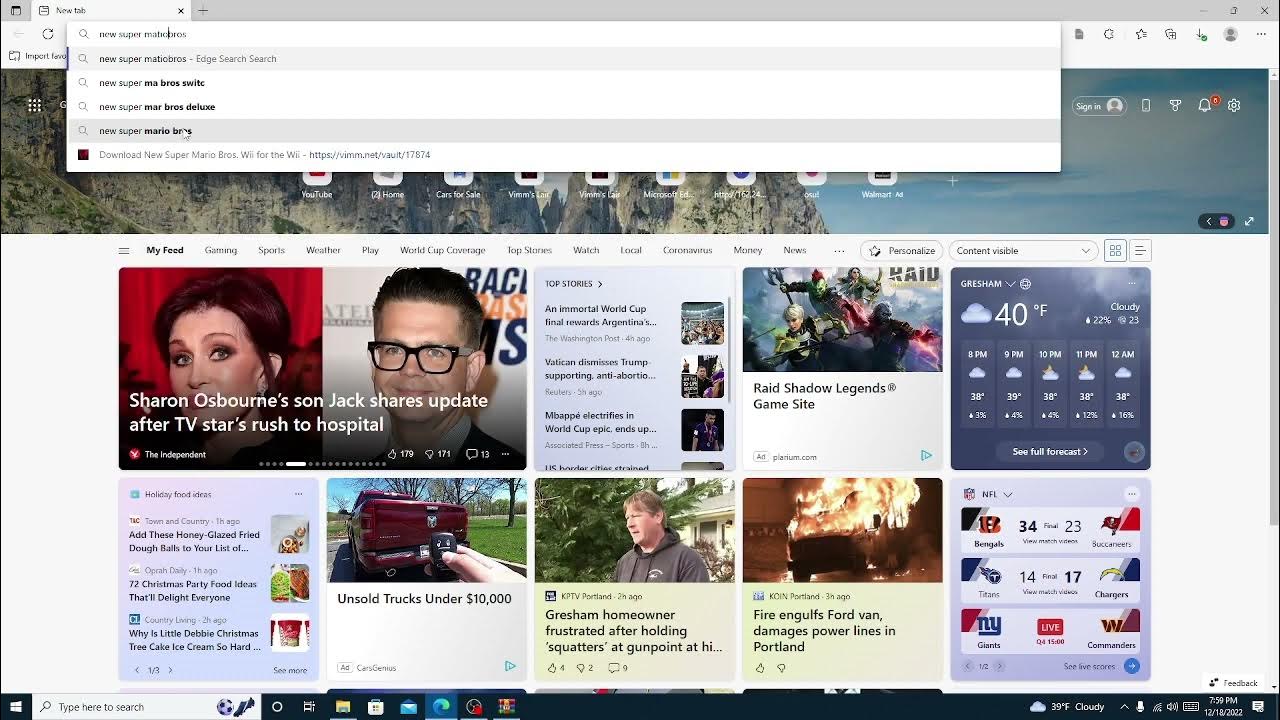This screenshot has height=720, width=1280.
Task: Open the Feedback button
Action: (1234, 683)
